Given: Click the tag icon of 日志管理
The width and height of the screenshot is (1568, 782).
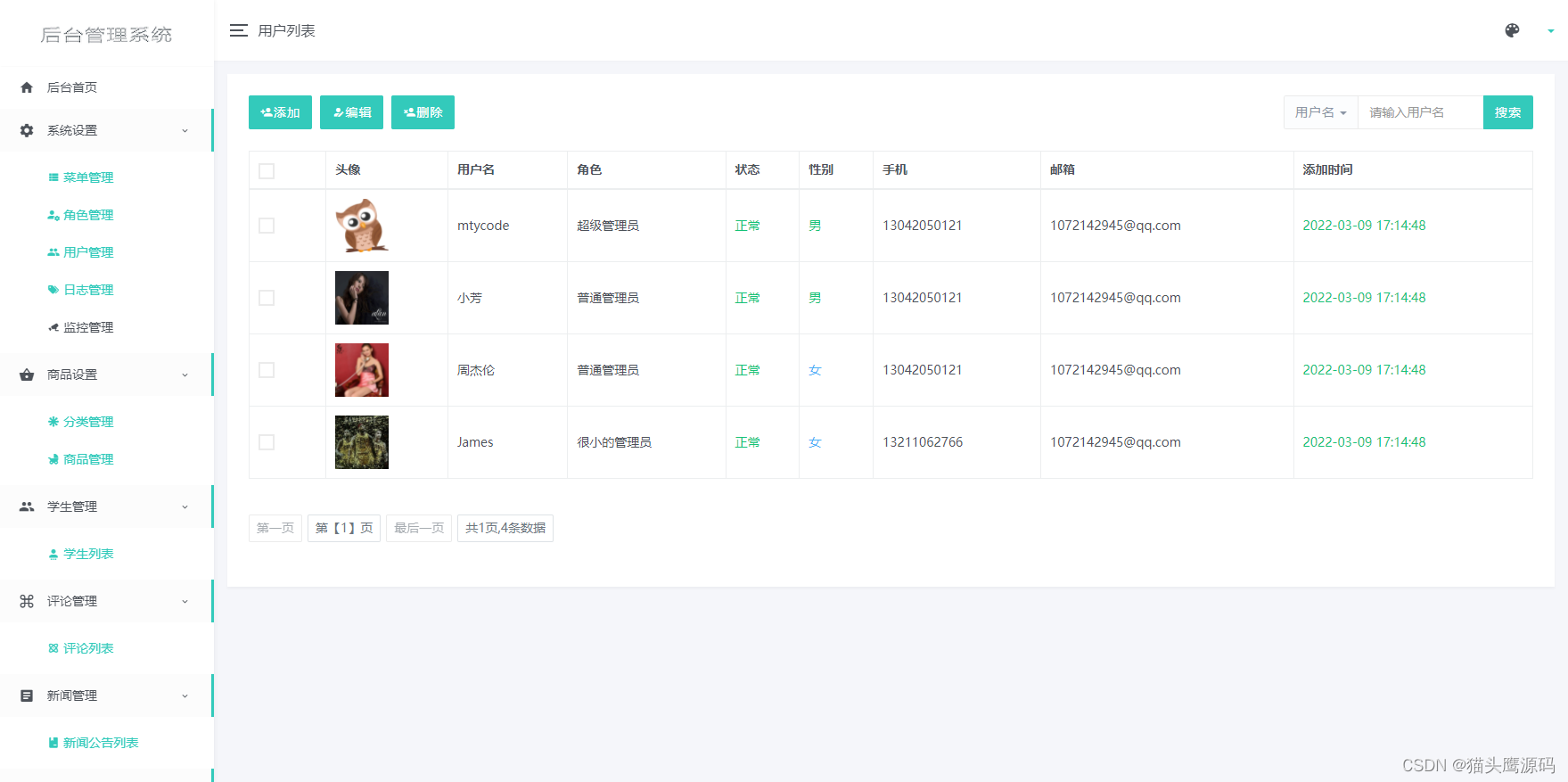Looking at the screenshot, I should coord(53,290).
